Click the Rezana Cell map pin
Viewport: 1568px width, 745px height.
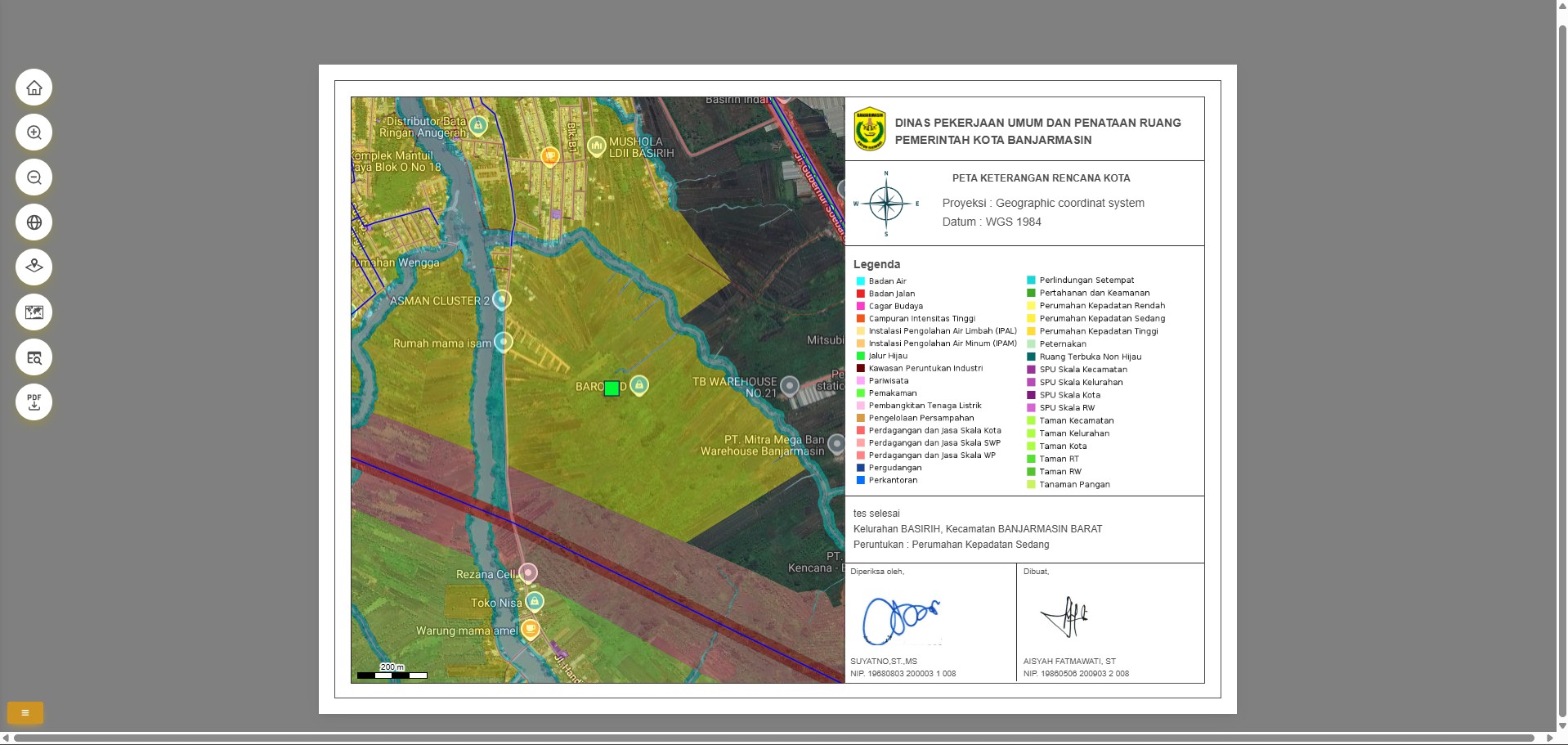[529, 572]
